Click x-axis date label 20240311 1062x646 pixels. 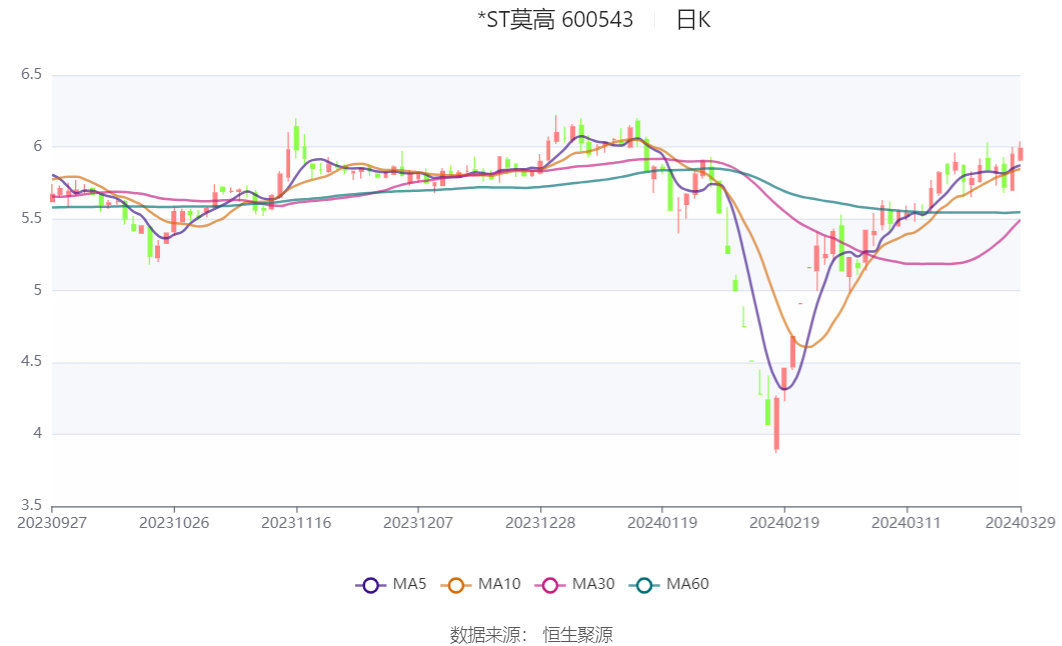(x=906, y=523)
